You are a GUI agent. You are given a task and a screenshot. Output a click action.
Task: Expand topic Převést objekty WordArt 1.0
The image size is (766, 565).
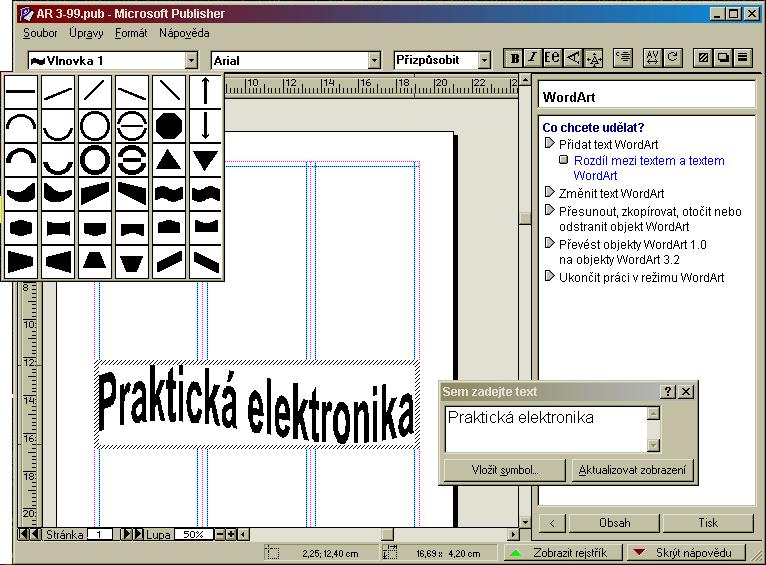pyautogui.click(x=633, y=251)
